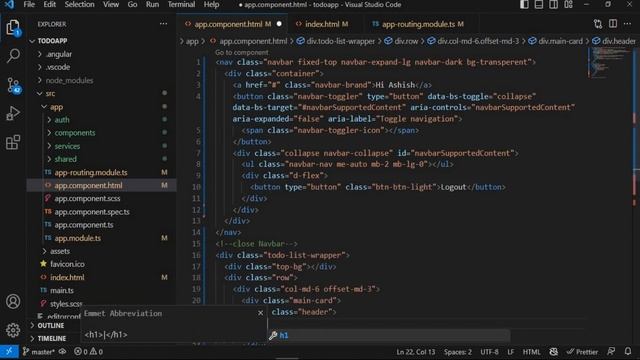
Task: Open editor more actions ellipsis
Action: point(627,24)
